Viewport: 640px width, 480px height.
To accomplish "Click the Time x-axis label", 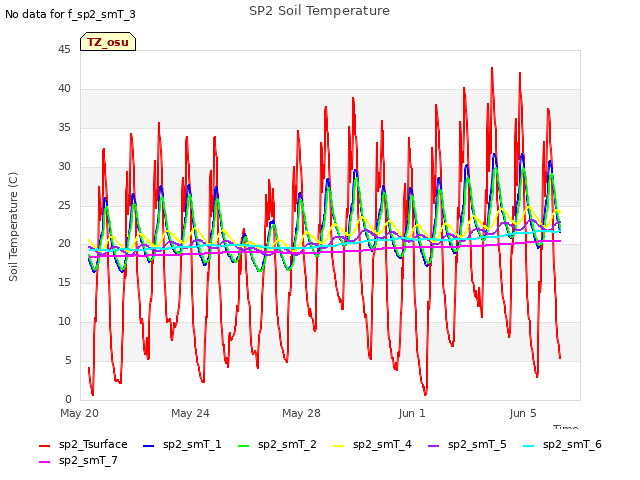I will (x=565, y=427).
